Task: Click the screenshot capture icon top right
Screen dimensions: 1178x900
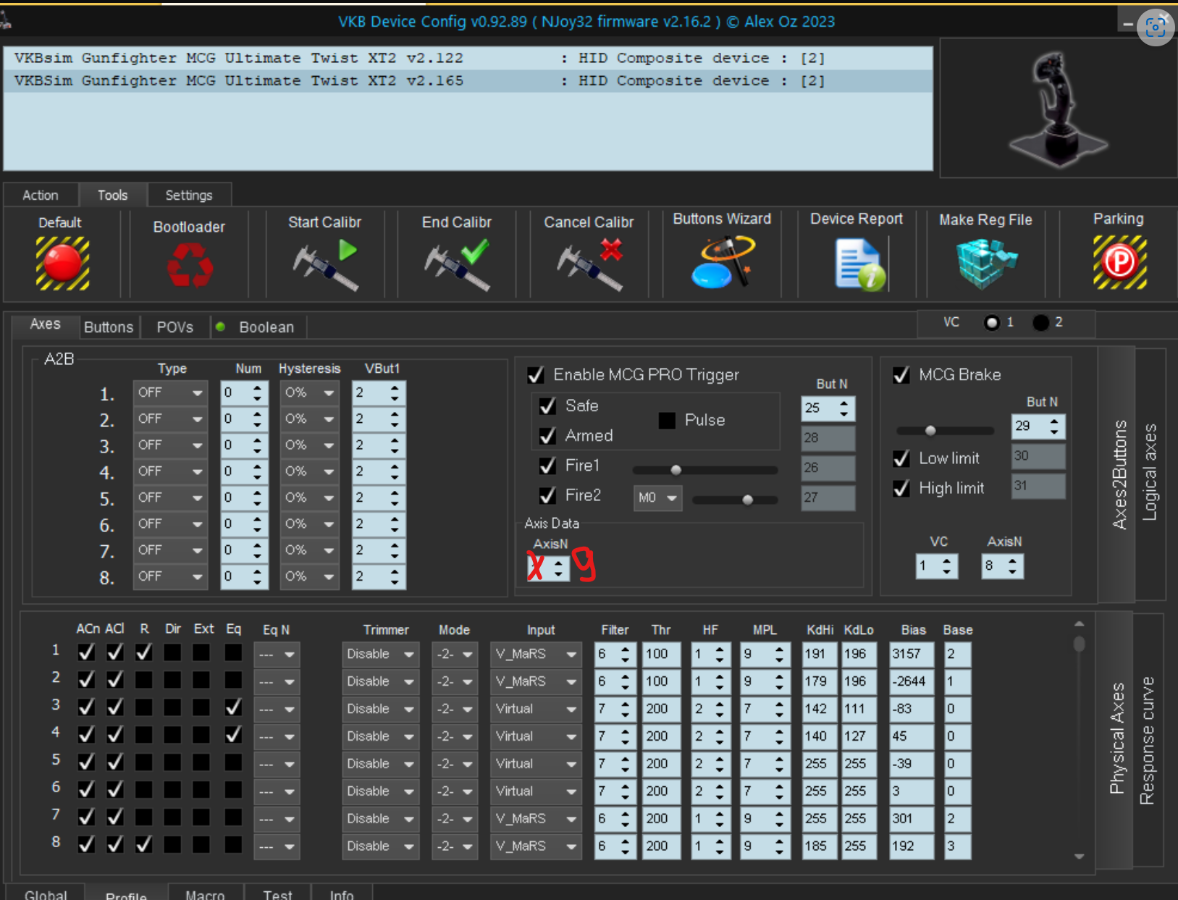Action: (1155, 27)
